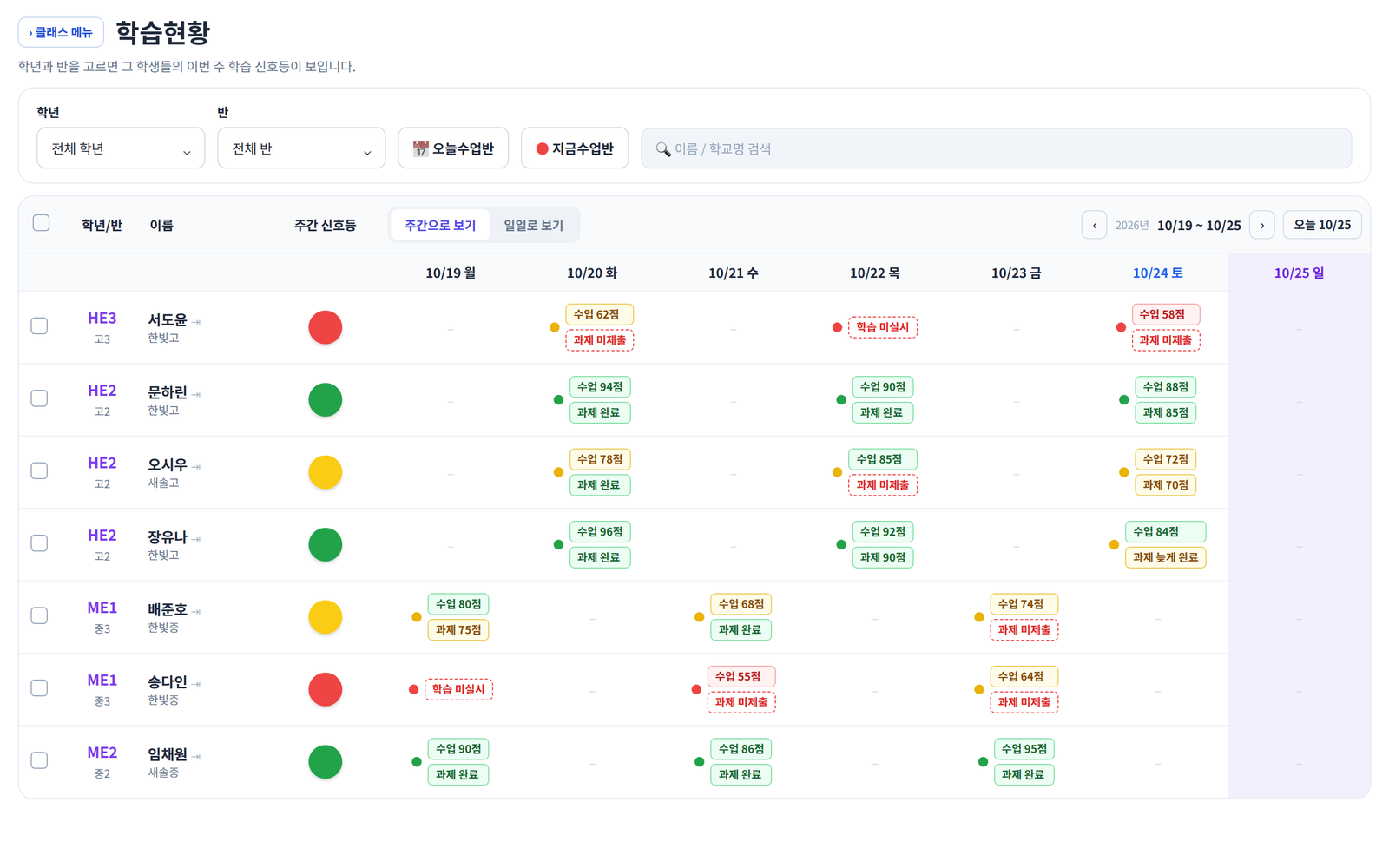The width and height of the screenshot is (1389, 868).
Task: Click the green weekly signal for 장유나
Action: tap(326, 545)
